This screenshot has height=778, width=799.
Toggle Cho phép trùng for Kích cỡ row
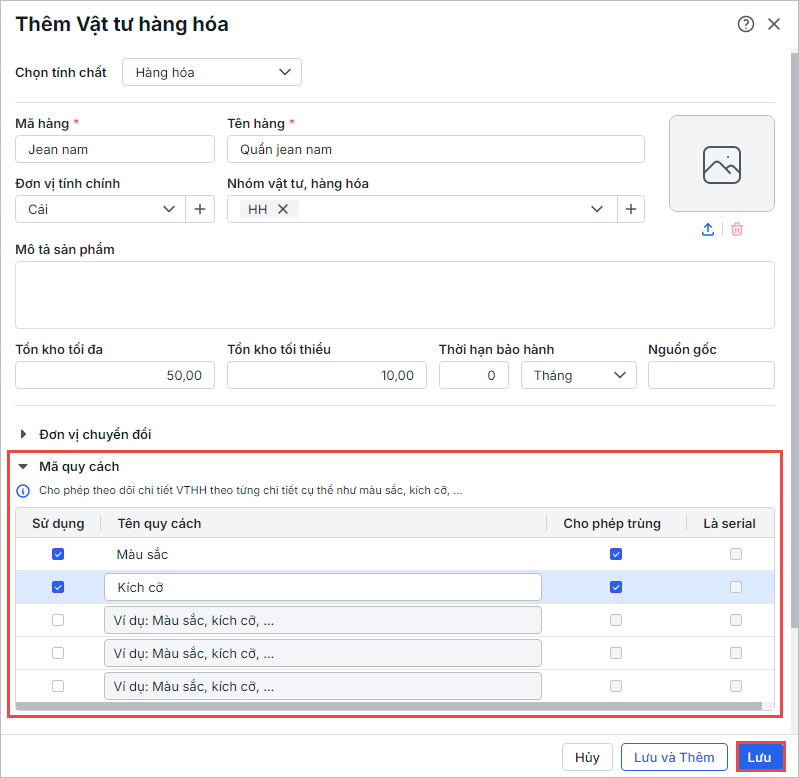616,587
